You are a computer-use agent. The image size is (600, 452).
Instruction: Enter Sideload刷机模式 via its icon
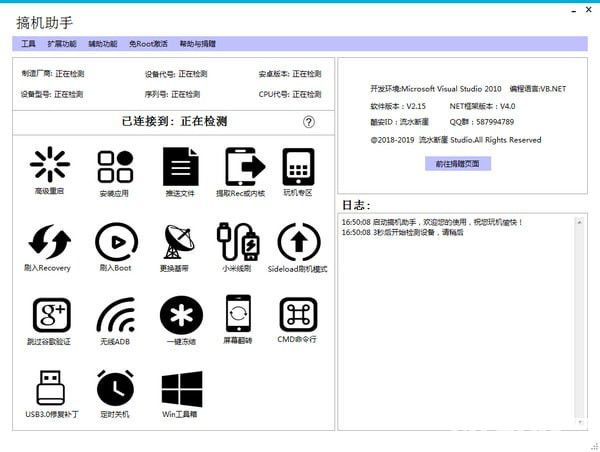point(299,242)
